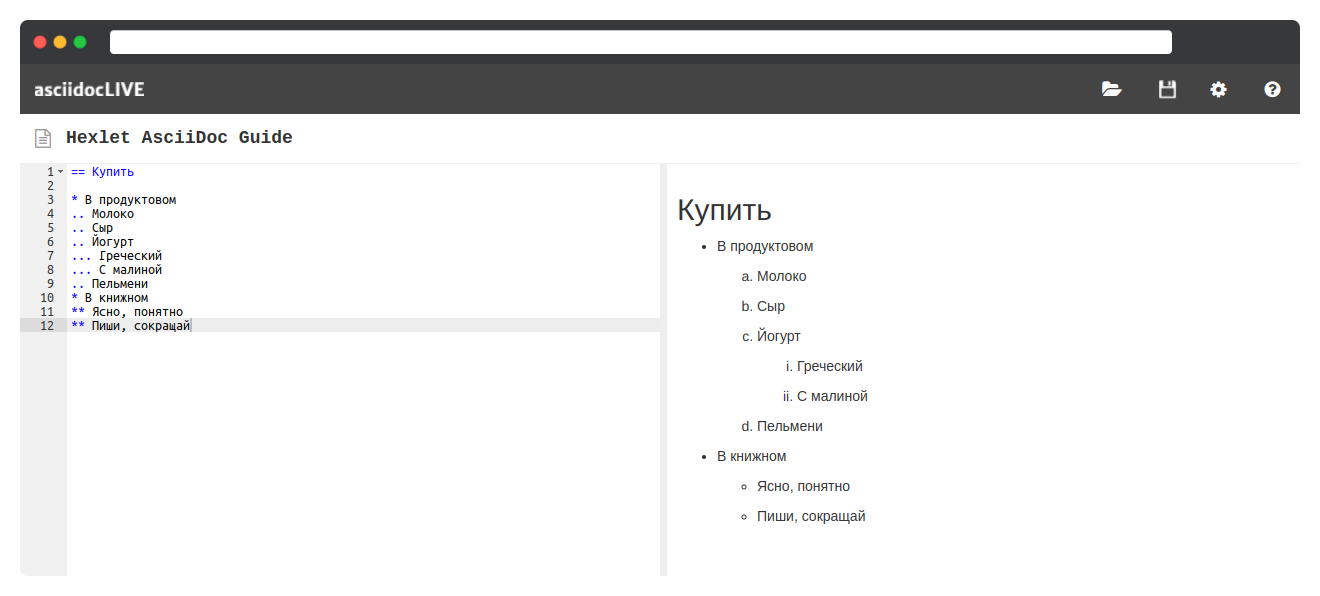Click the == Купить heading on line 1

pos(101,171)
